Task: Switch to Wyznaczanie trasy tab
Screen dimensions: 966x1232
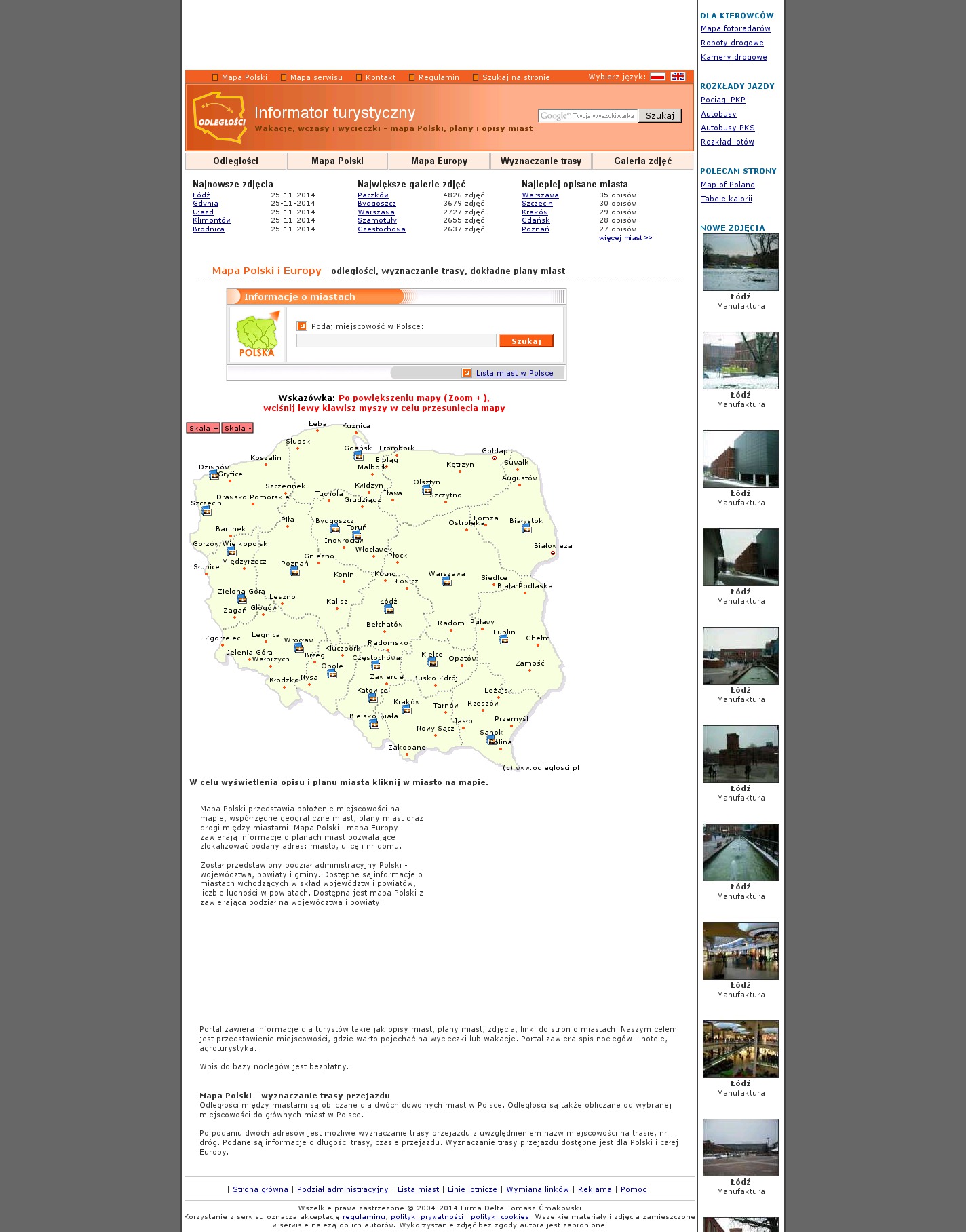Action: tap(541, 161)
